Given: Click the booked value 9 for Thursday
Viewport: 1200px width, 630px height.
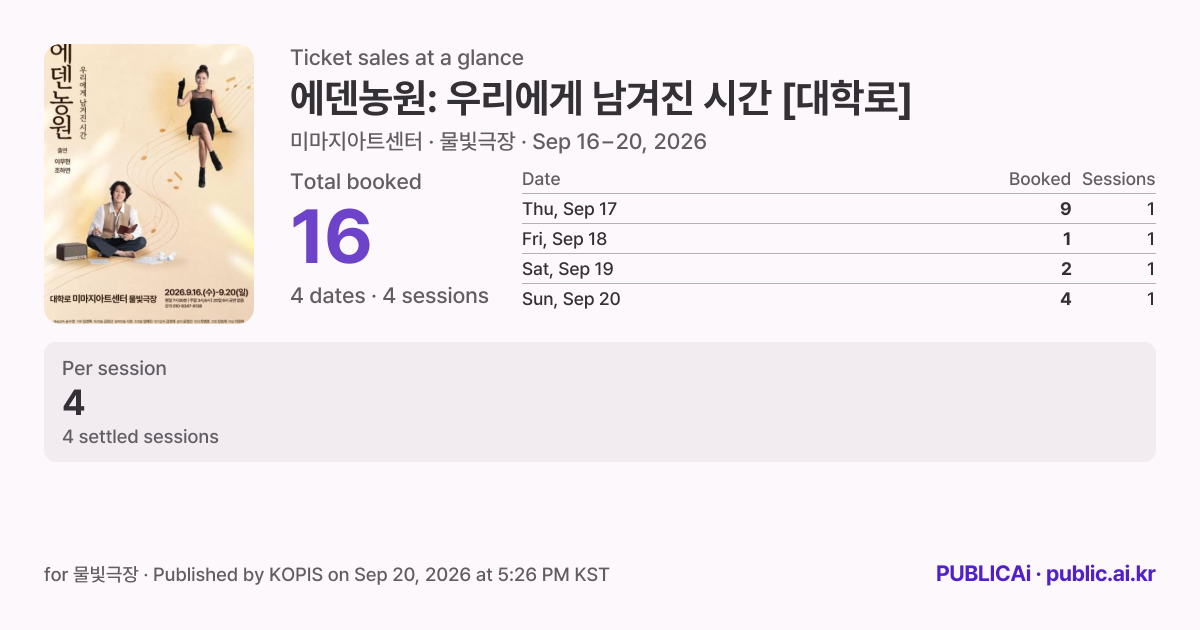Looking at the screenshot, I should [1066, 209].
